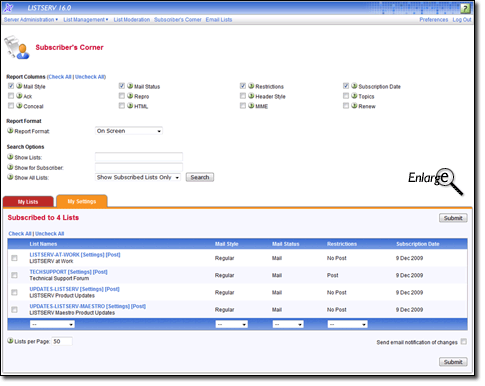Click help icon beside Mail Status
This screenshot has height=386, width=485.
click(x=130, y=86)
